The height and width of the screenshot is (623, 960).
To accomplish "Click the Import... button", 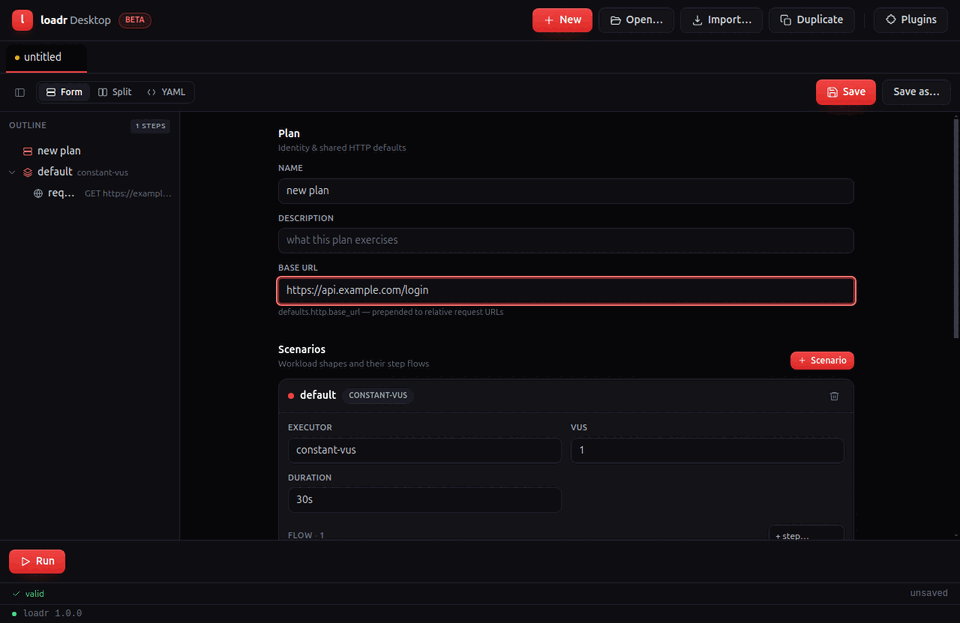I will (721, 20).
